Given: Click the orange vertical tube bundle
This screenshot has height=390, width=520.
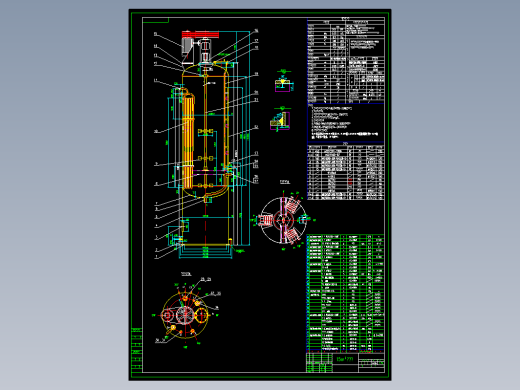Looking at the screenshot, I should [188, 141].
